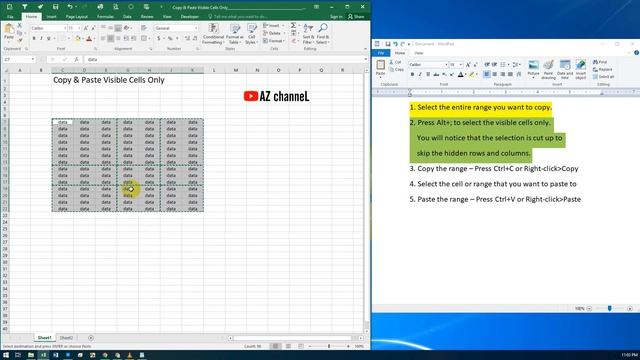Toggle Italic in WordPad Font group
The height and width of the screenshot is (360, 640).
click(420, 74)
